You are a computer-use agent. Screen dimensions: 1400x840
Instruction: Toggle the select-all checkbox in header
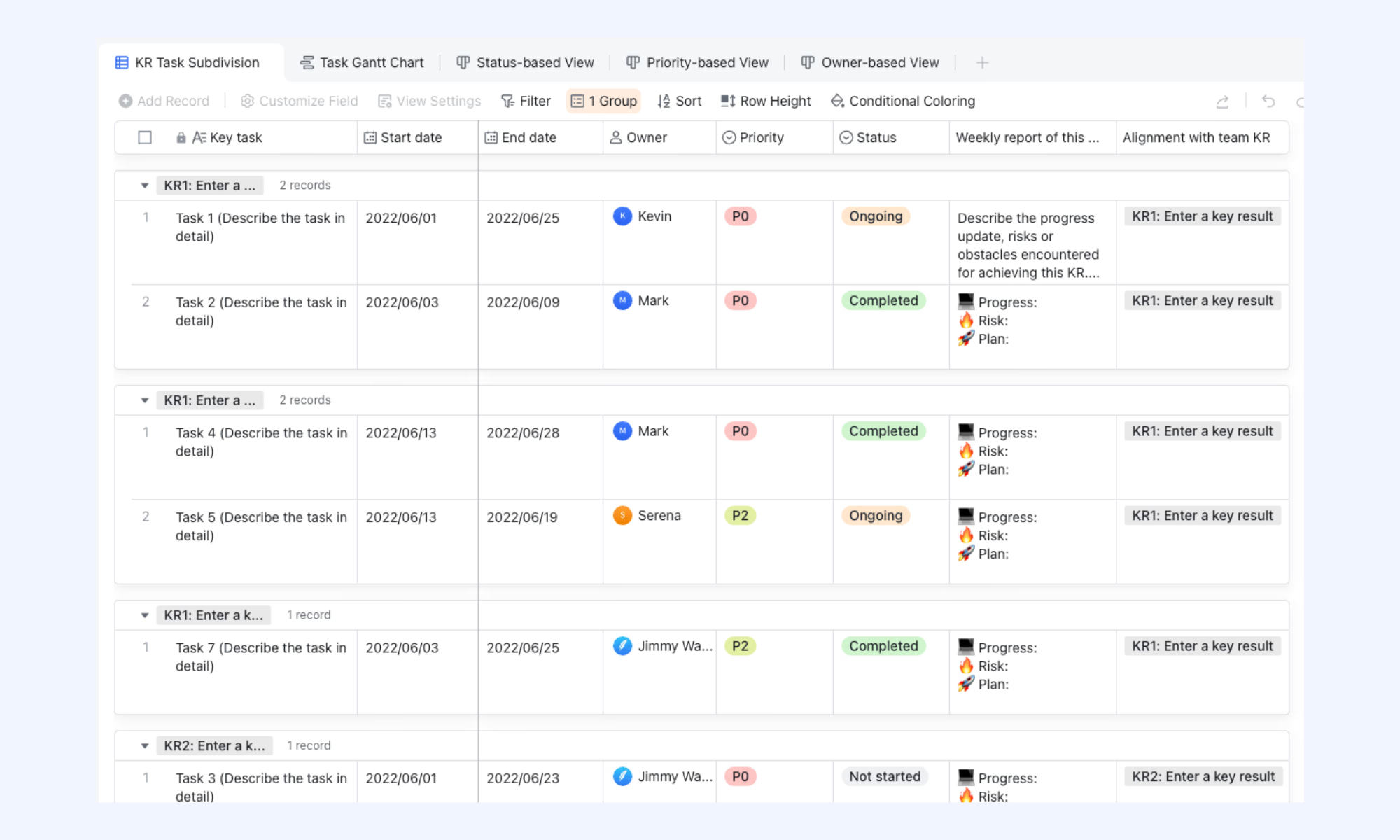click(145, 138)
